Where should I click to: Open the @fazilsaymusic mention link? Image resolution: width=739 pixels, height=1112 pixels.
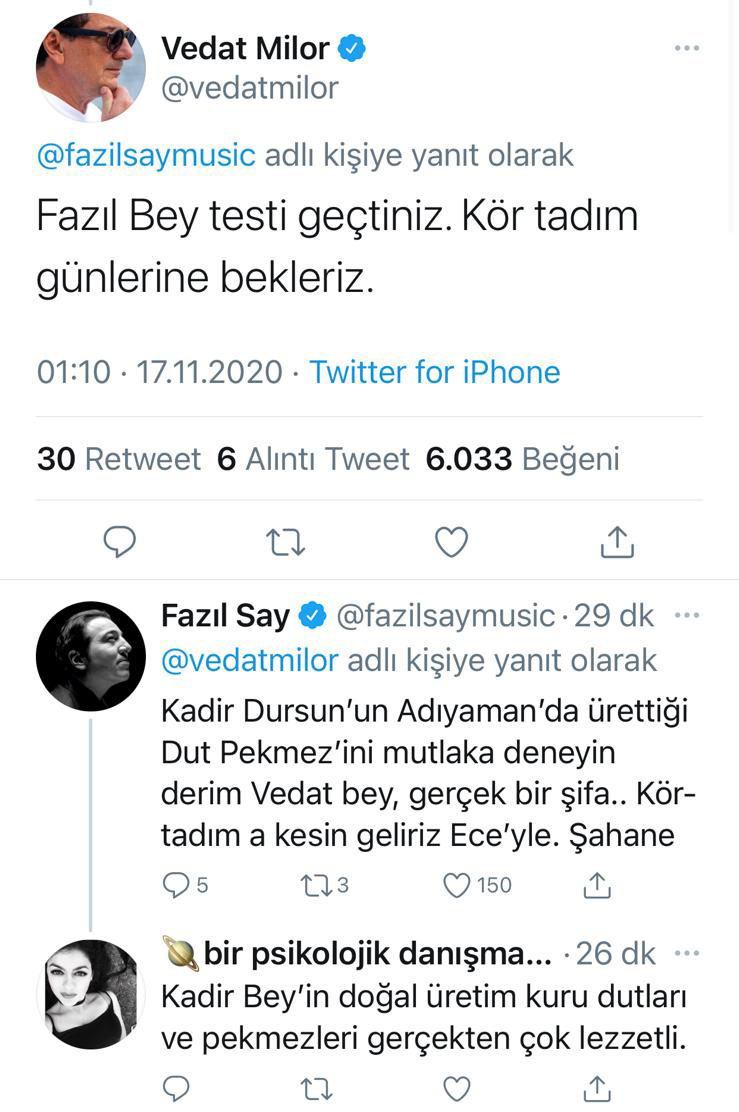tap(146, 155)
